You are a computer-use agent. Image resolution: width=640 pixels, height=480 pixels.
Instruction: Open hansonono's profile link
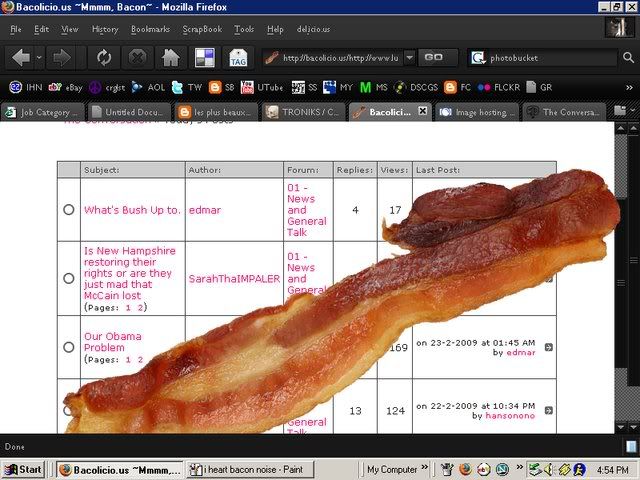tap(510, 416)
